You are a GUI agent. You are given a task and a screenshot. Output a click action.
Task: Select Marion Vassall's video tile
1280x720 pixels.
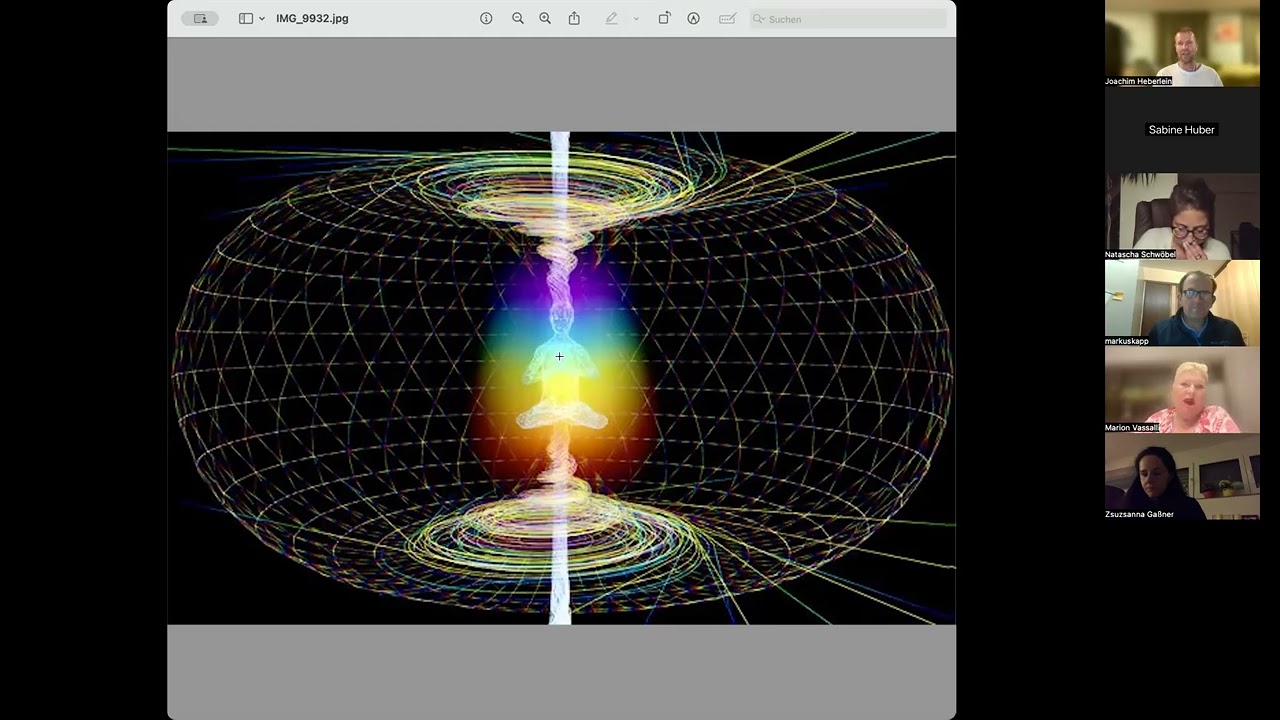[x=1182, y=390]
